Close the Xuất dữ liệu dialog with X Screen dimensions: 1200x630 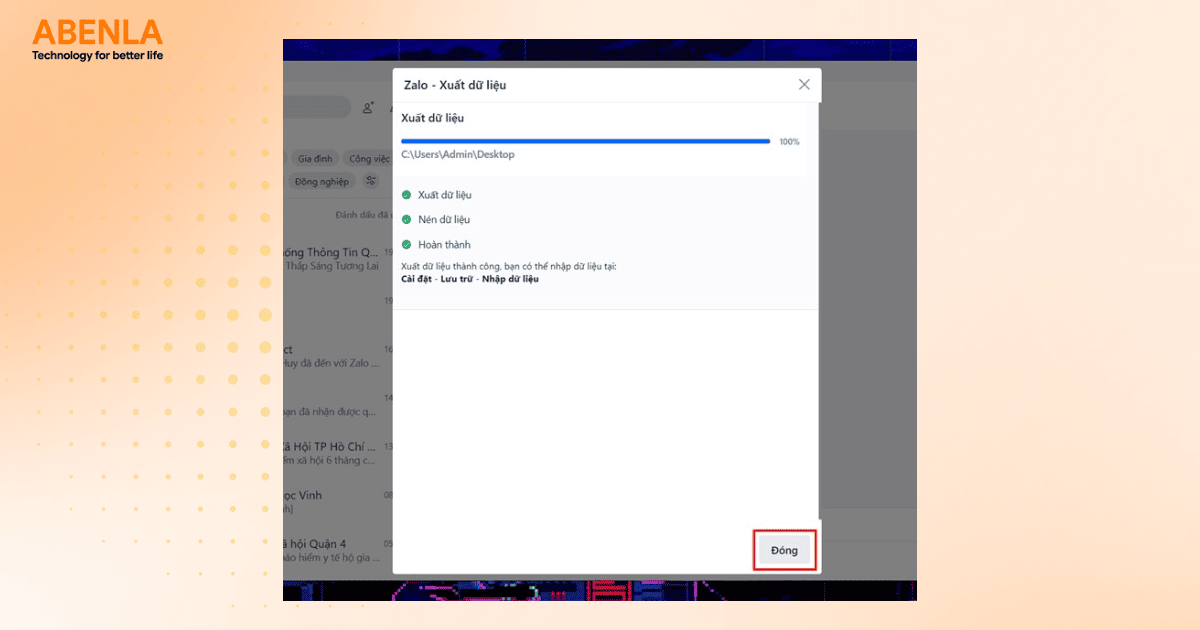coord(804,84)
